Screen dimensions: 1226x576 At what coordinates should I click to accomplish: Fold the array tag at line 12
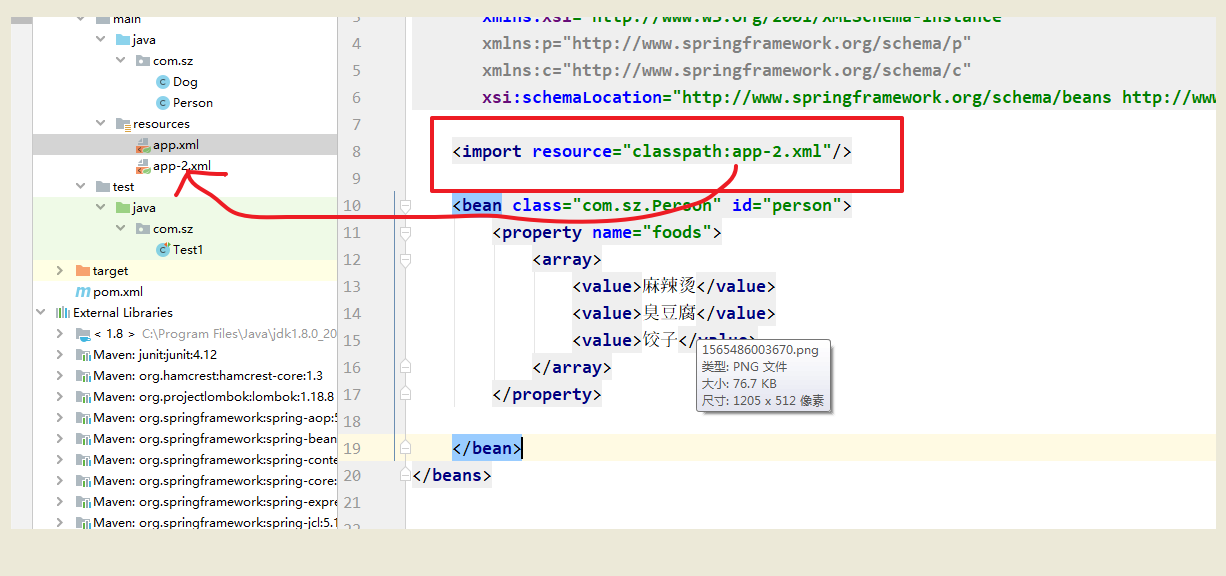click(x=405, y=260)
